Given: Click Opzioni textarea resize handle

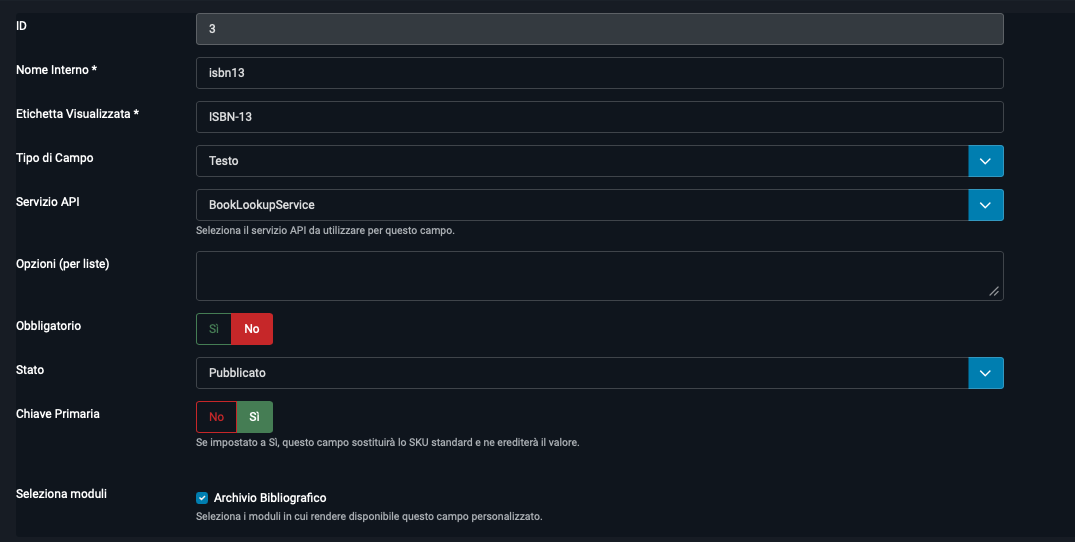Looking at the screenshot, I should coord(993,291).
